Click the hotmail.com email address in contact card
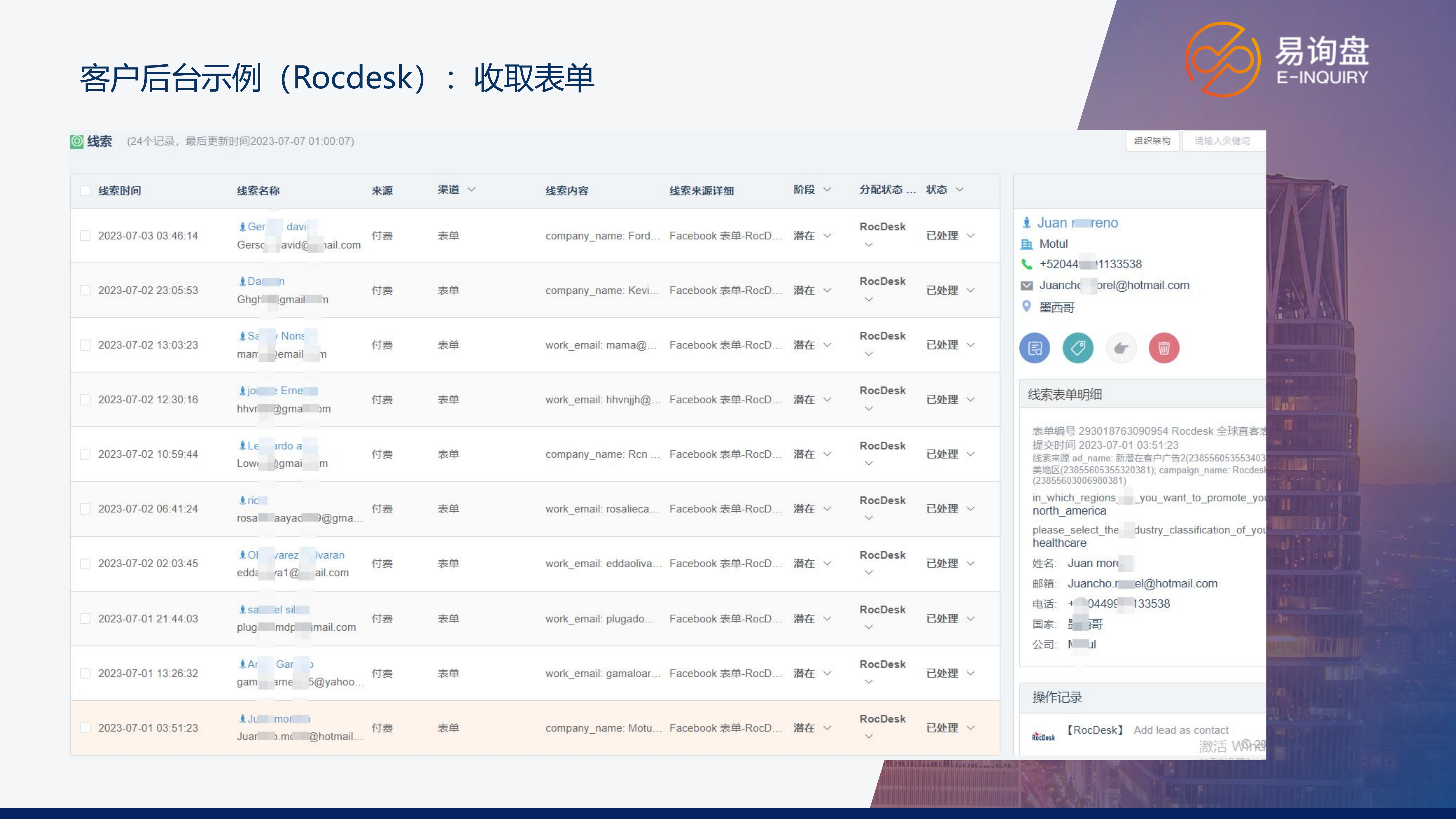1456x819 pixels. tap(1114, 285)
